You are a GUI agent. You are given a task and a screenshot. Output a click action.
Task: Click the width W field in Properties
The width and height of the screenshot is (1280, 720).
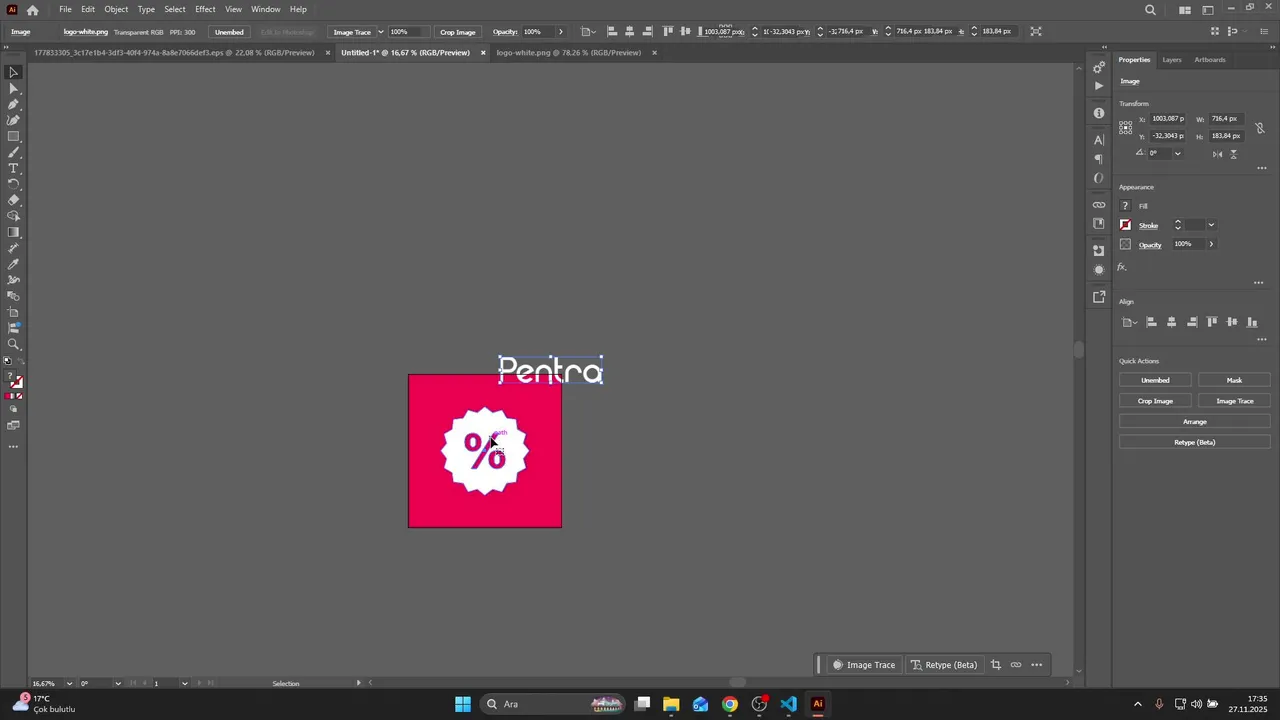coord(1225,119)
